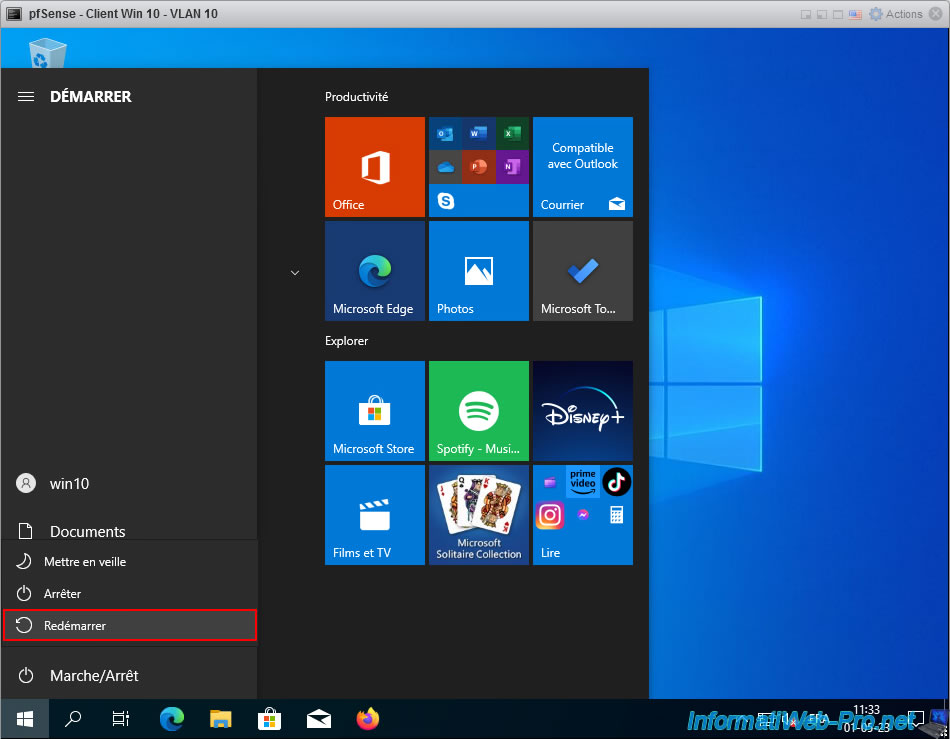
Task: Launch the Microsoft Edge tile
Action: click(374, 271)
